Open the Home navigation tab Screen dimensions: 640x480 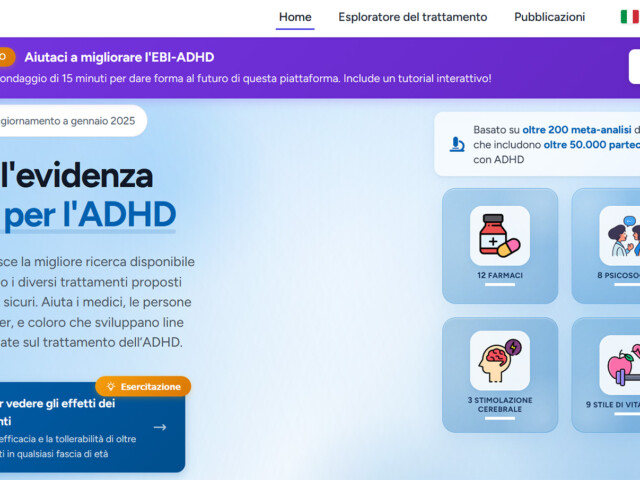click(x=295, y=17)
